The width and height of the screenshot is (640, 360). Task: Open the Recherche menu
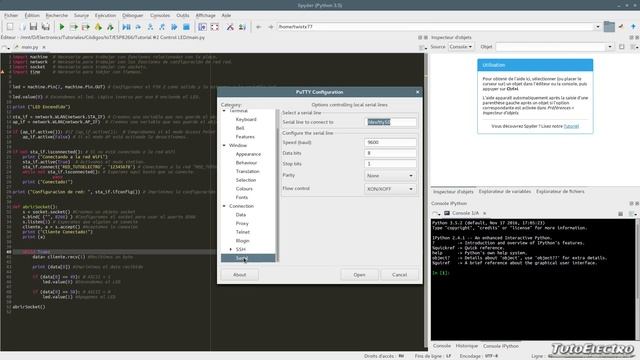pos(57,16)
